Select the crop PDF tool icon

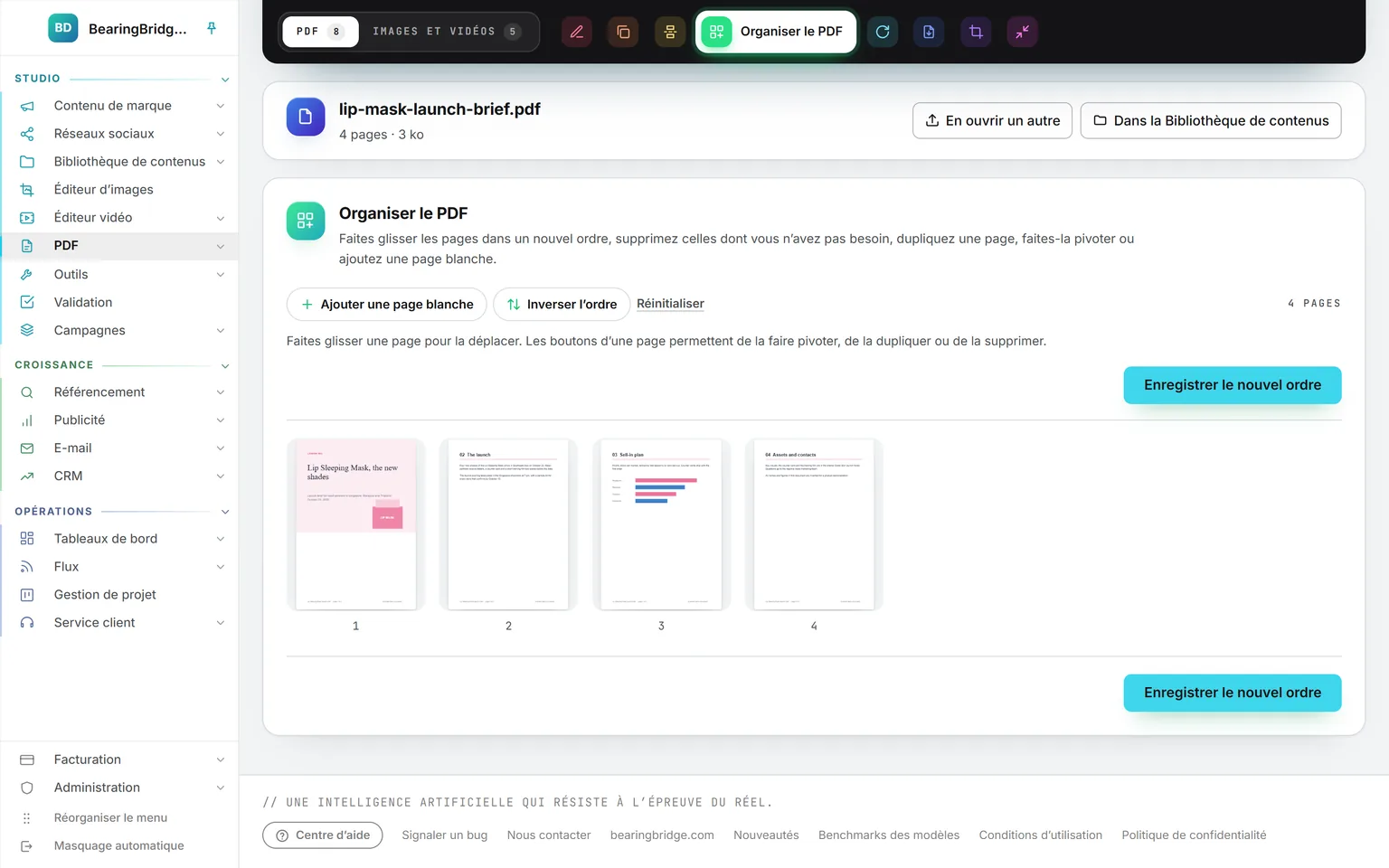click(976, 32)
